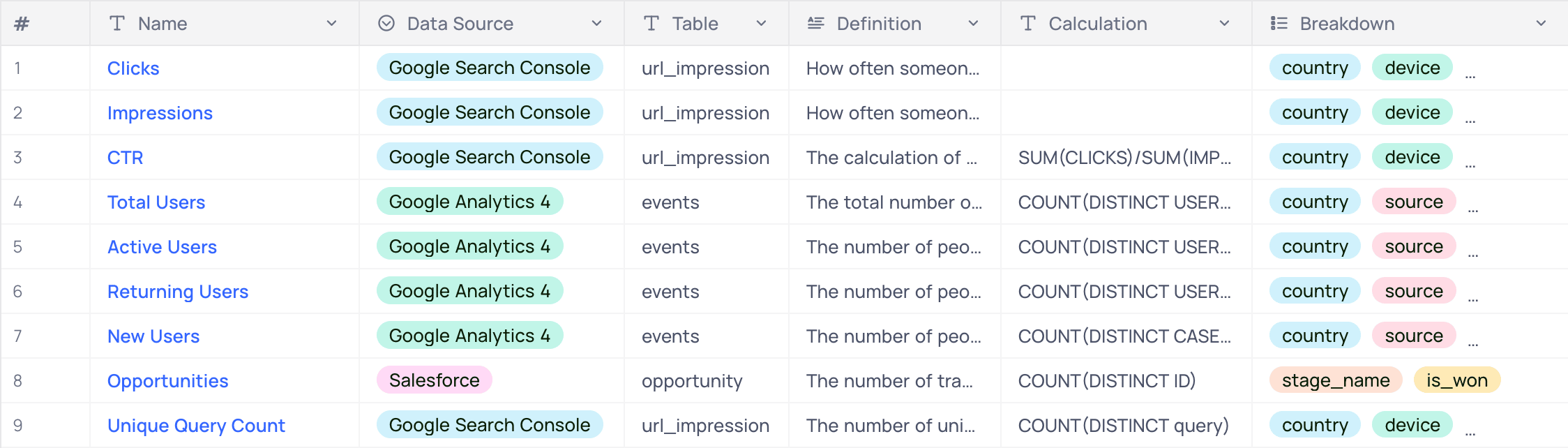Screen dimensions: 1568x448
Task: Select Google Search Console tag in CTR row
Action: click(490, 157)
